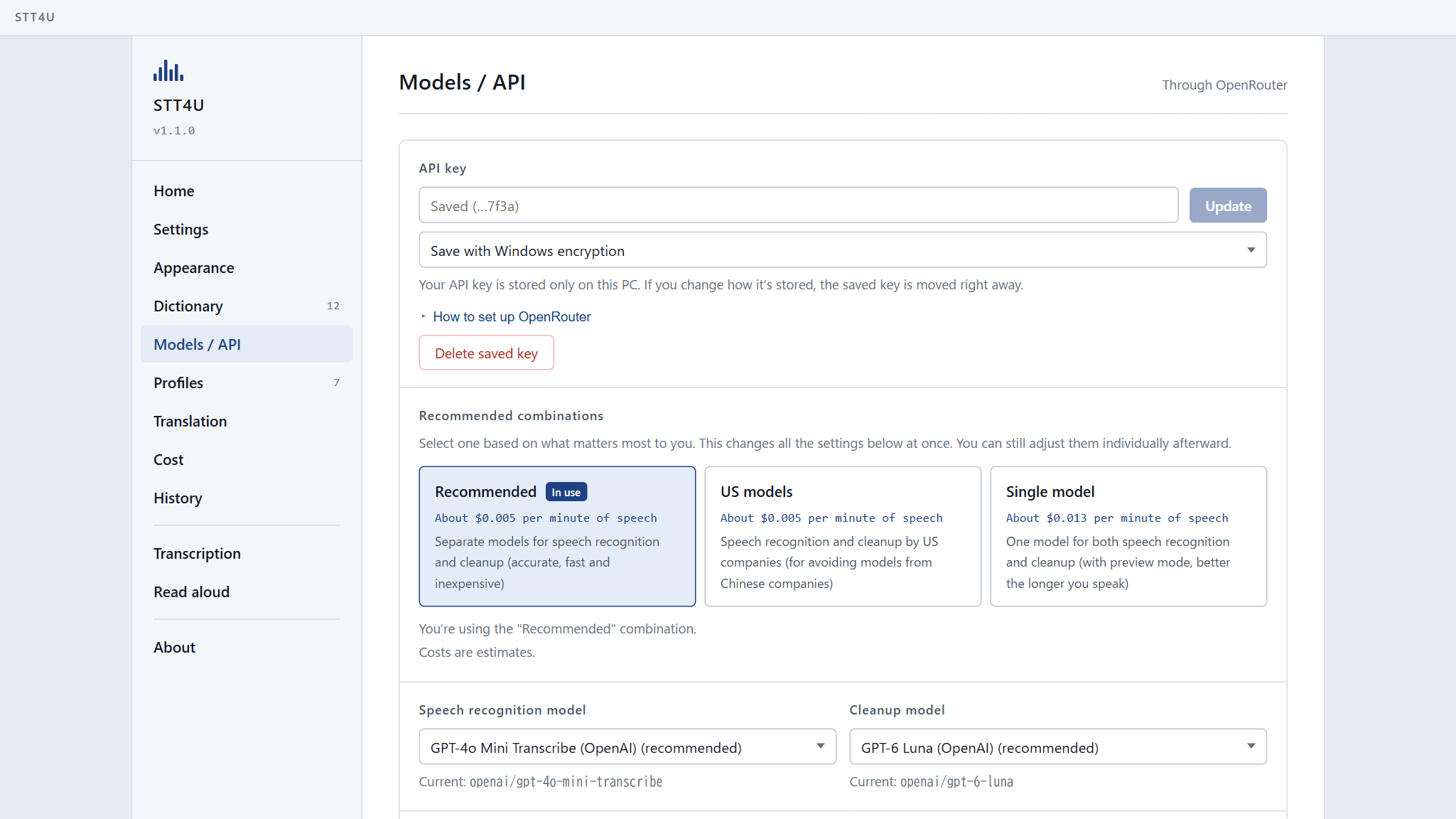
Task: Open the Transcription section
Action: point(247,553)
